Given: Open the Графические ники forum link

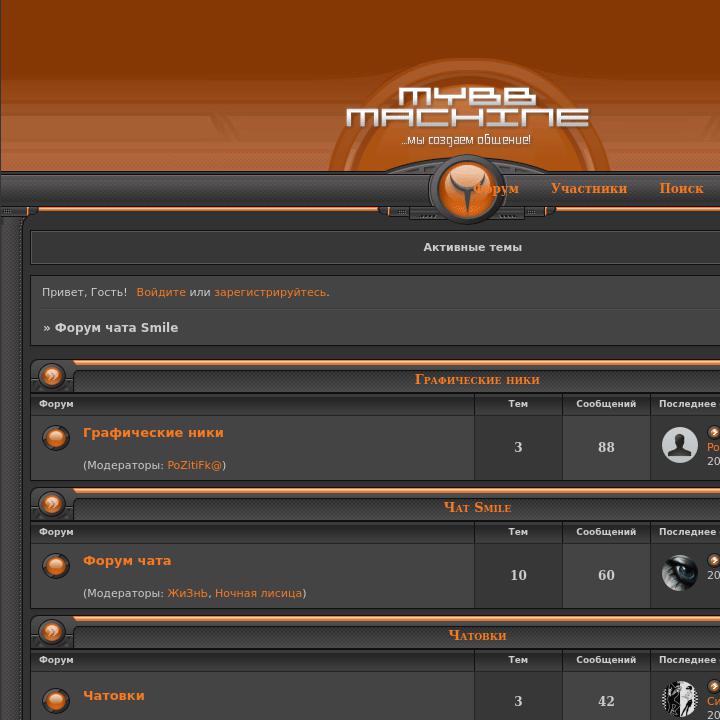Looking at the screenshot, I should pos(153,433).
